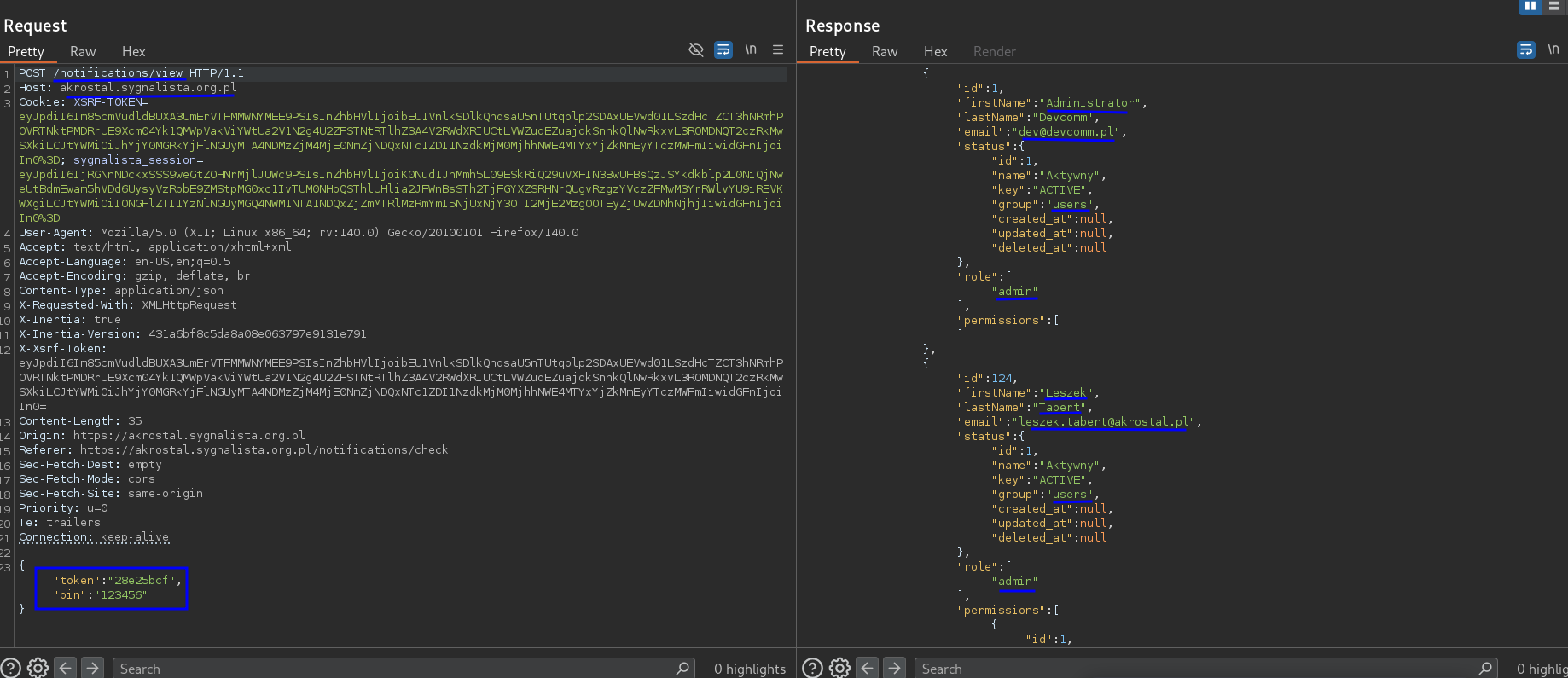This screenshot has height=678, width=1568.
Task: Click the 'Referer' header with /notifications/check
Action: 233,450
